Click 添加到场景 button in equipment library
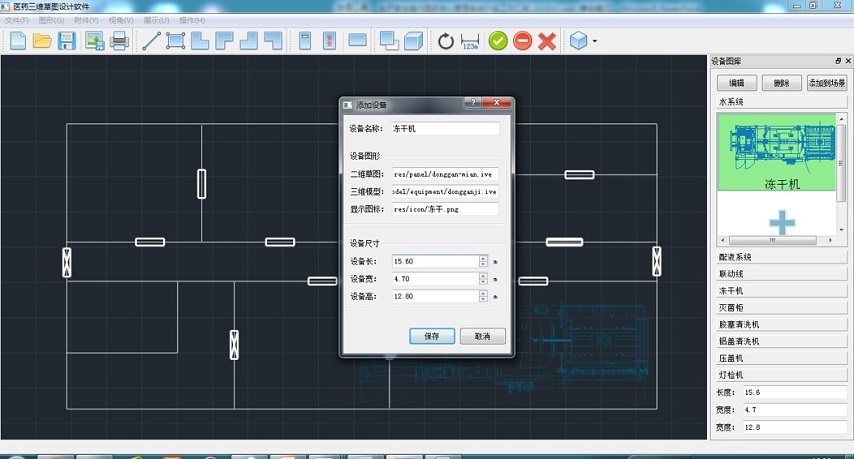 [x=826, y=83]
